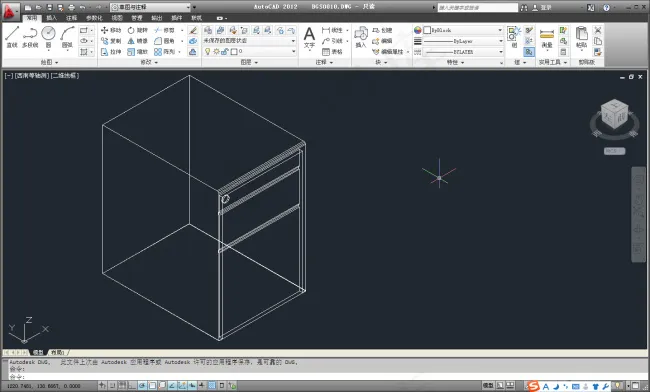Toggle the layer lock icon

pyautogui.click(x=224, y=51)
